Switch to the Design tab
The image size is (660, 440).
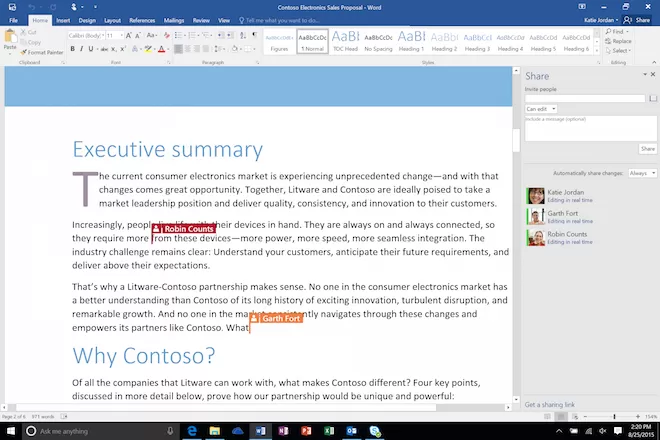87,20
